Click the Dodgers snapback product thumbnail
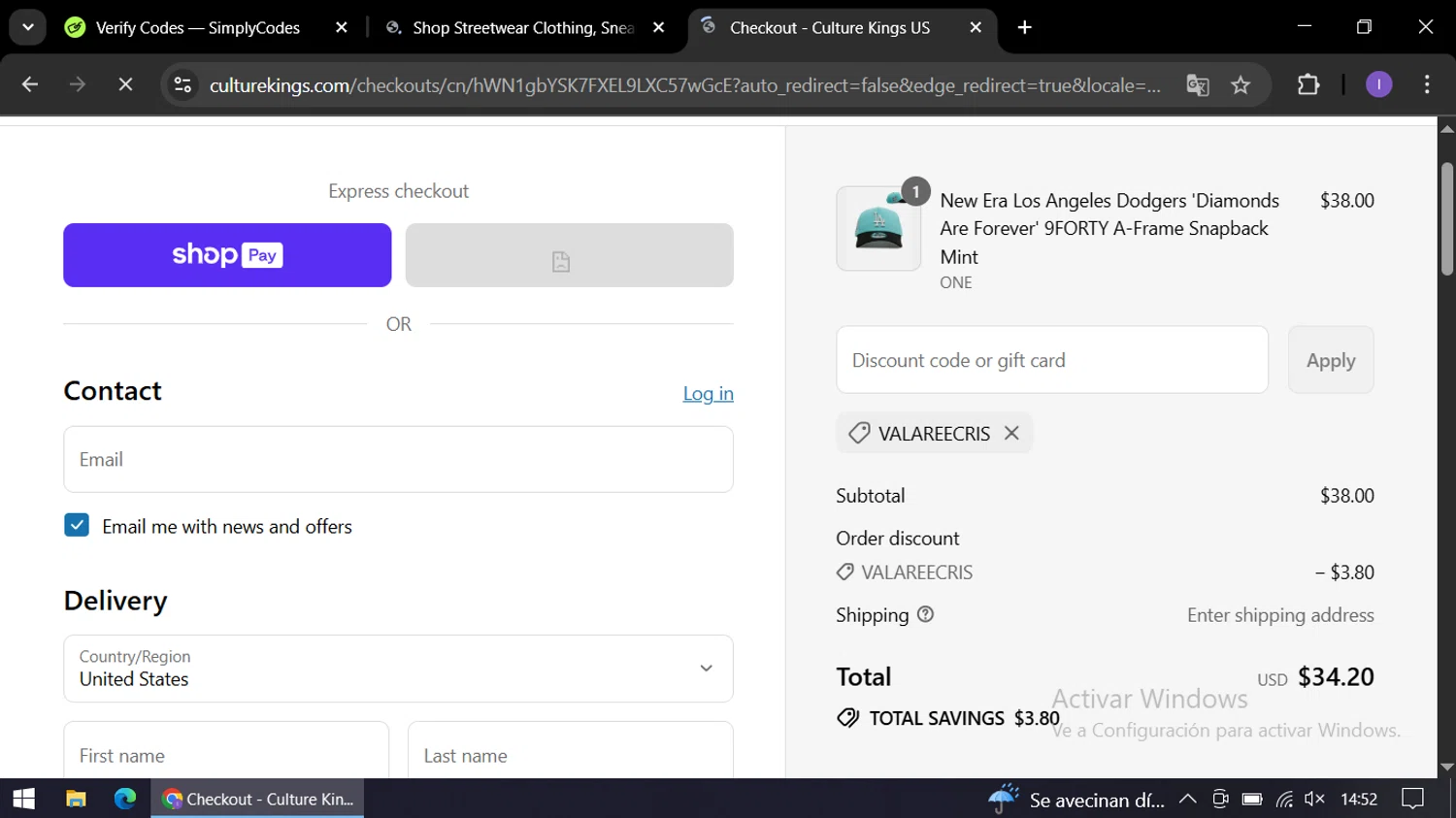1456x818 pixels. point(878,229)
